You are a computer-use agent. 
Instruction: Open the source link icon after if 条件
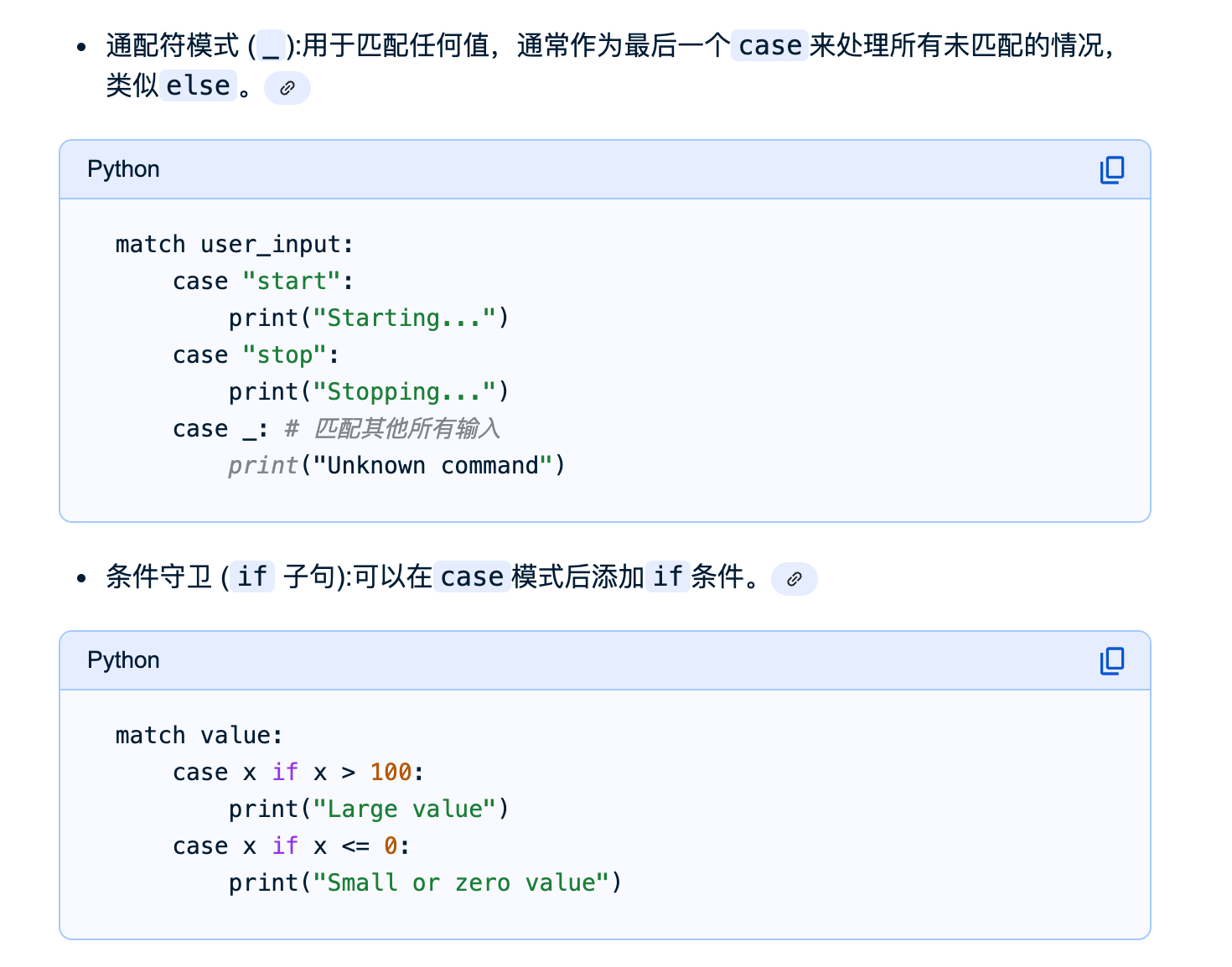pyautogui.click(x=794, y=579)
